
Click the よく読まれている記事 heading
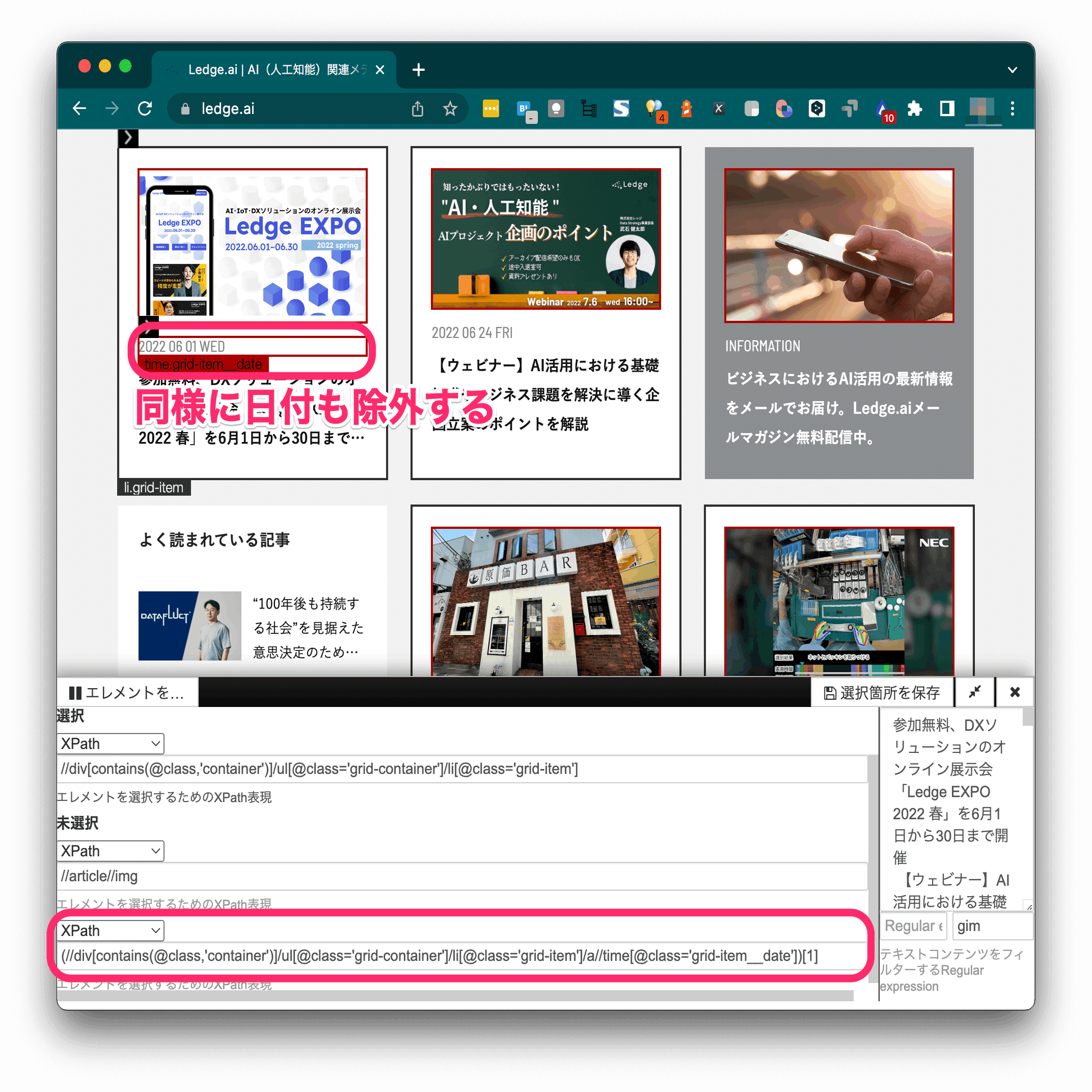pos(214,540)
